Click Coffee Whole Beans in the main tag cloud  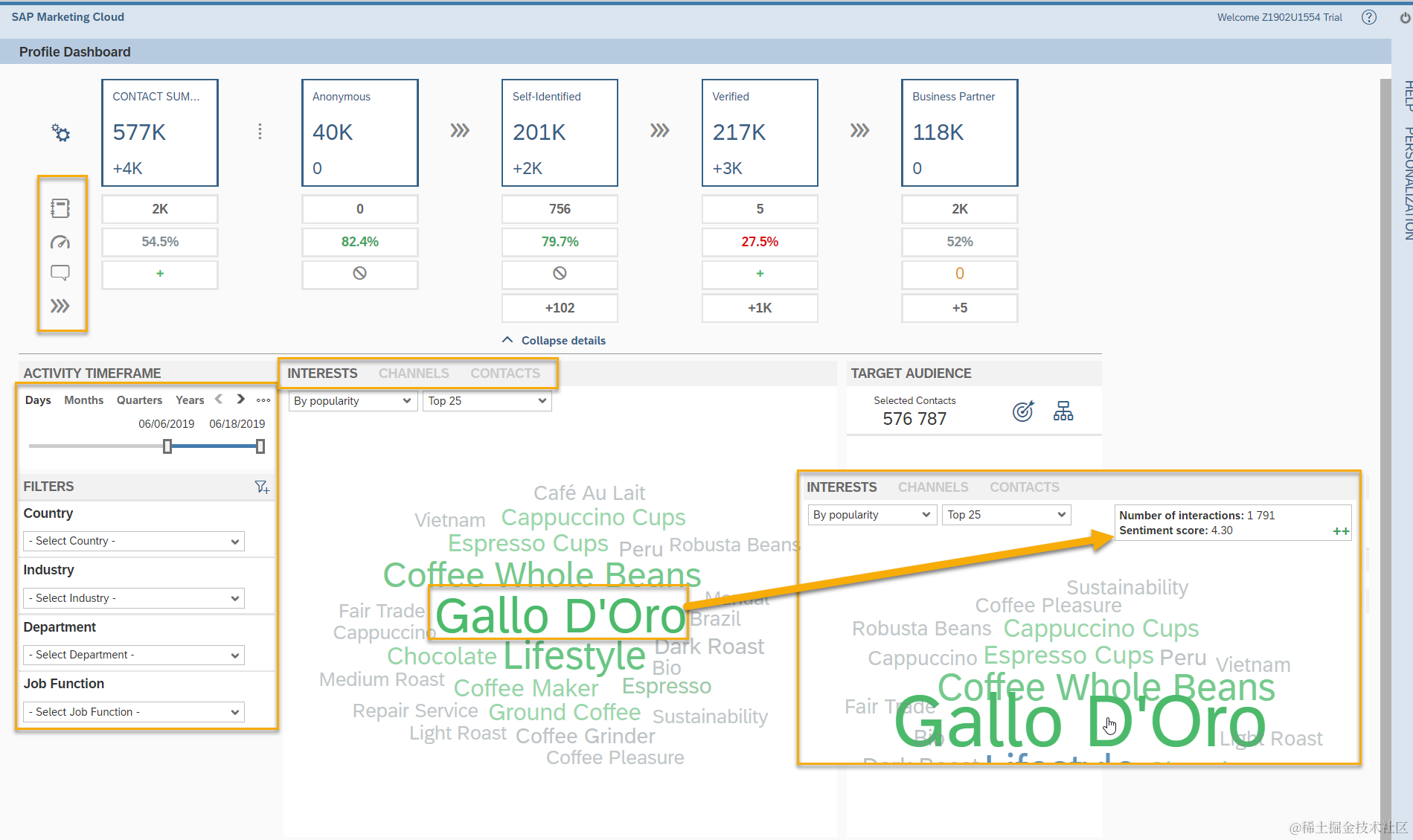(x=542, y=574)
